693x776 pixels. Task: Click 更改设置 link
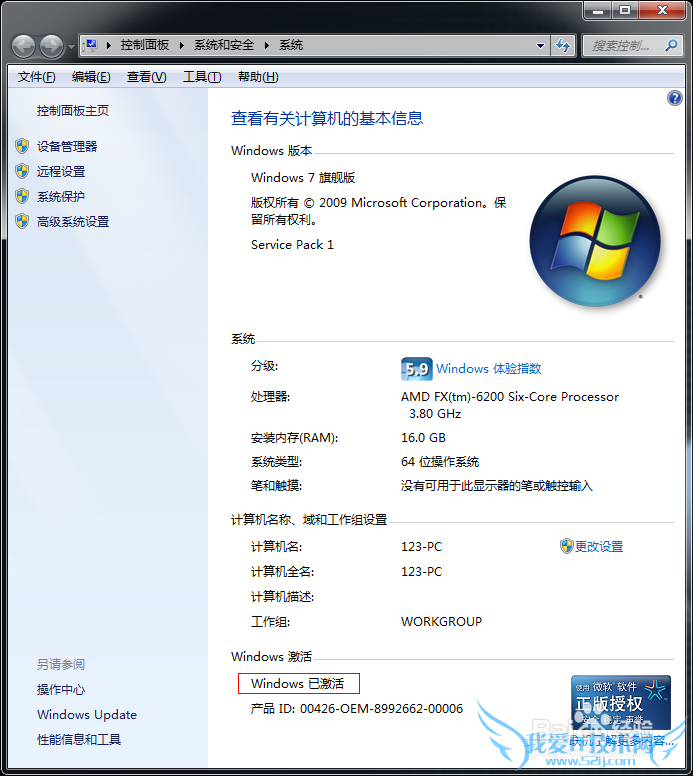(x=599, y=546)
